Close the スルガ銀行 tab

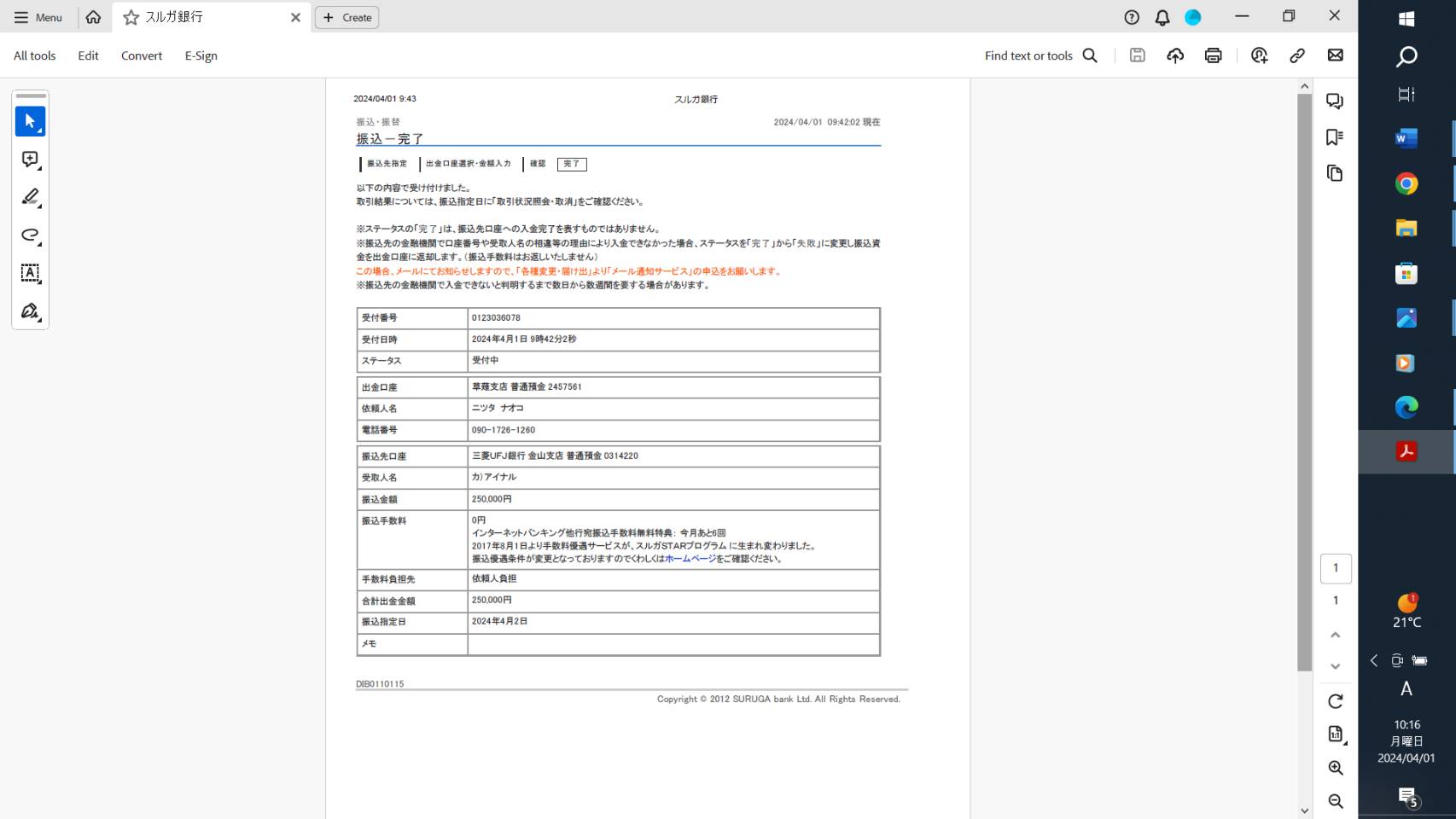tap(295, 17)
